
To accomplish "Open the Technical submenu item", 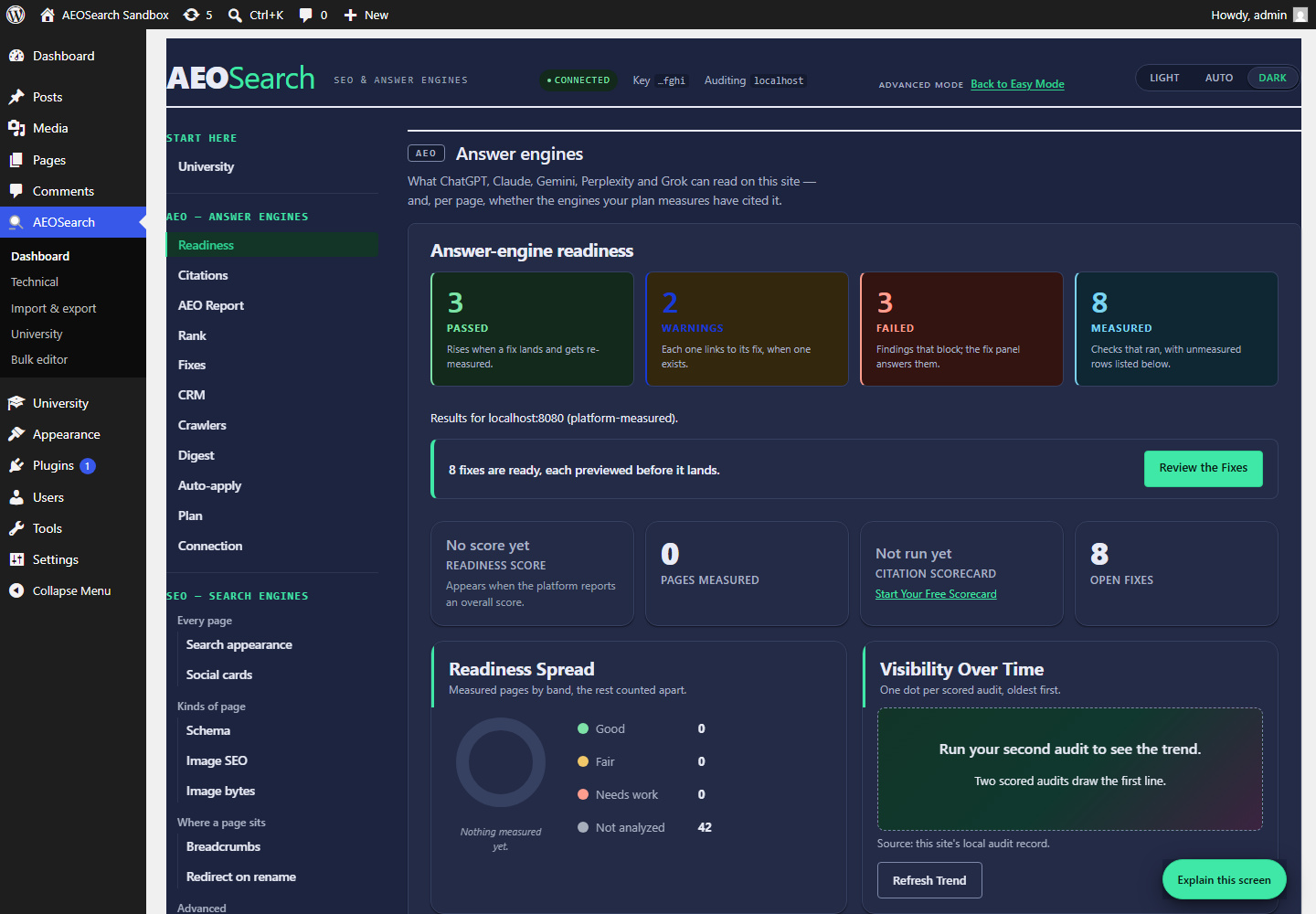I will 35,282.
